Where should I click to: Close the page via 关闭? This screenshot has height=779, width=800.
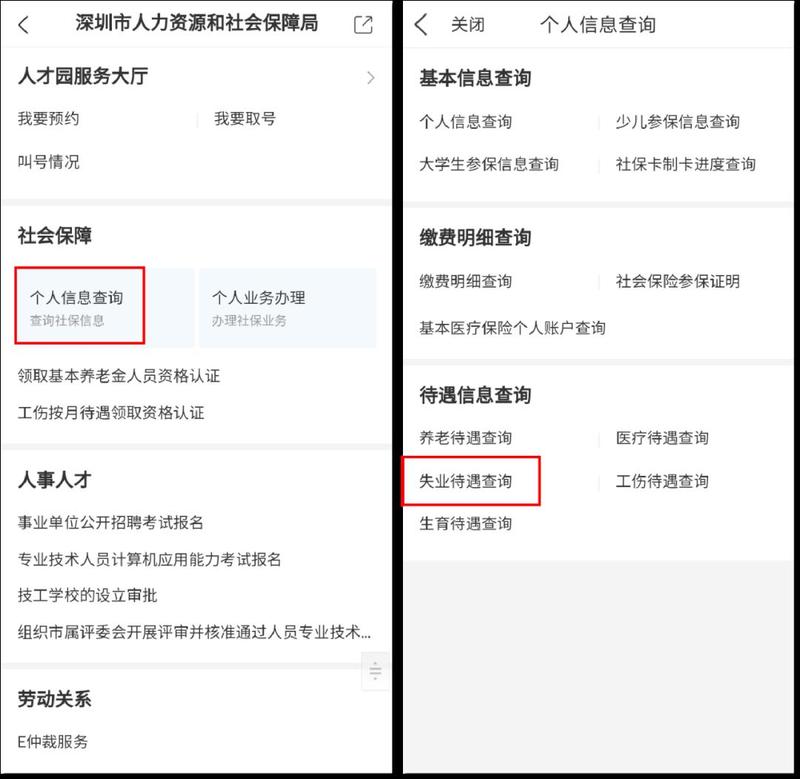point(467,24)
